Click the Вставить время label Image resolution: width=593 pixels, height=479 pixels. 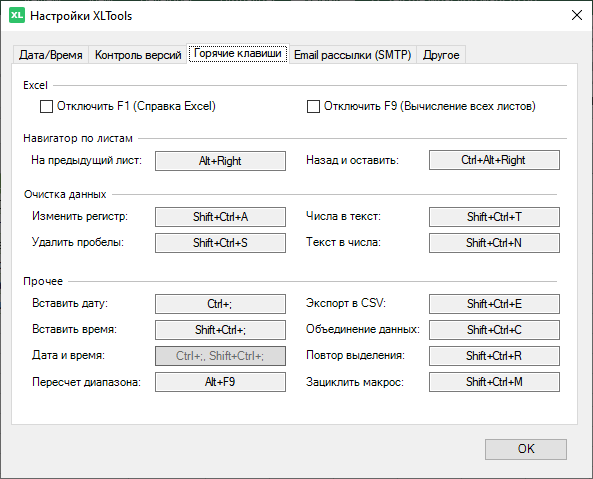(x=75, y=329)
